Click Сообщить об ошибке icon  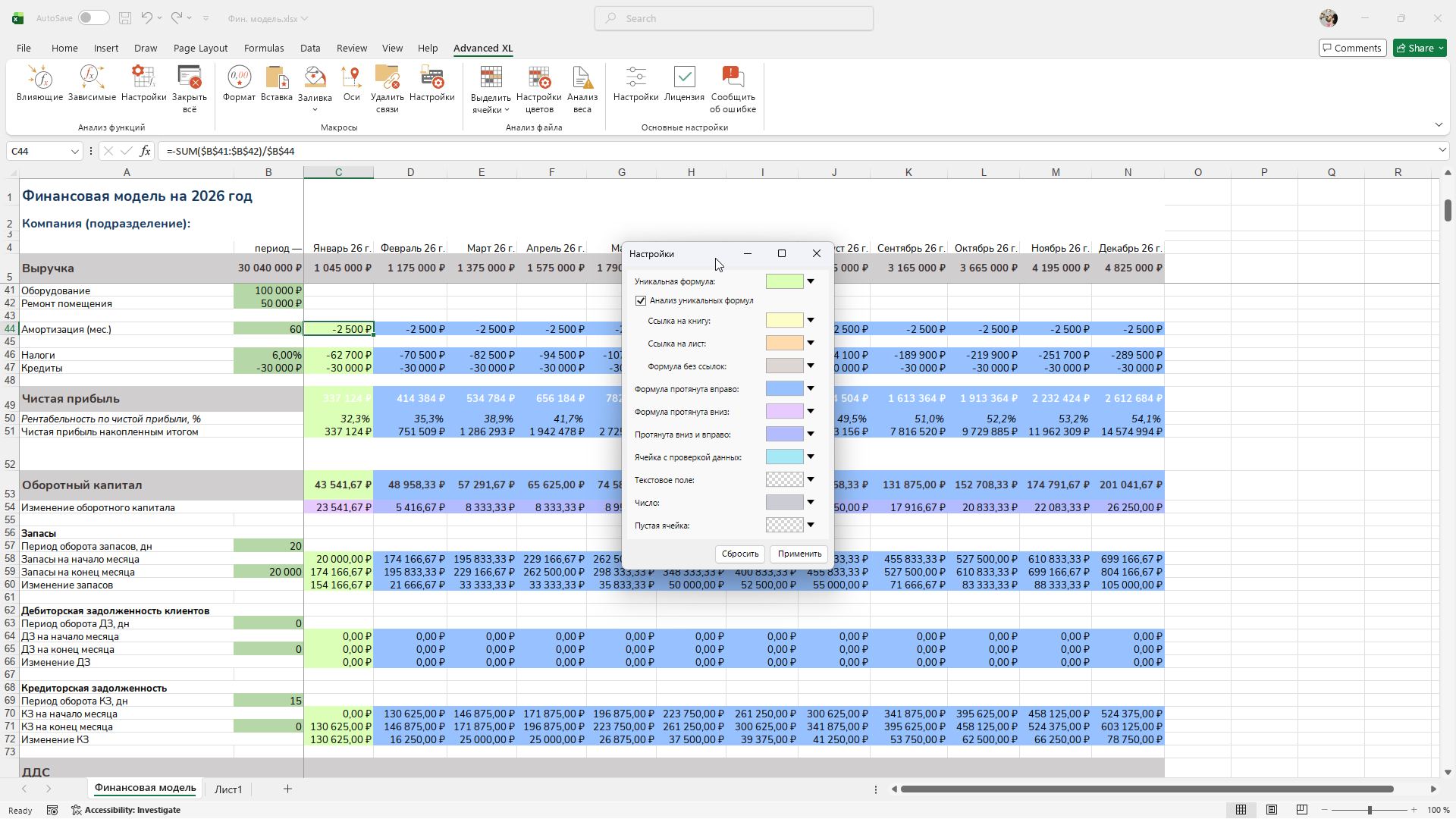tap(732, 77)
